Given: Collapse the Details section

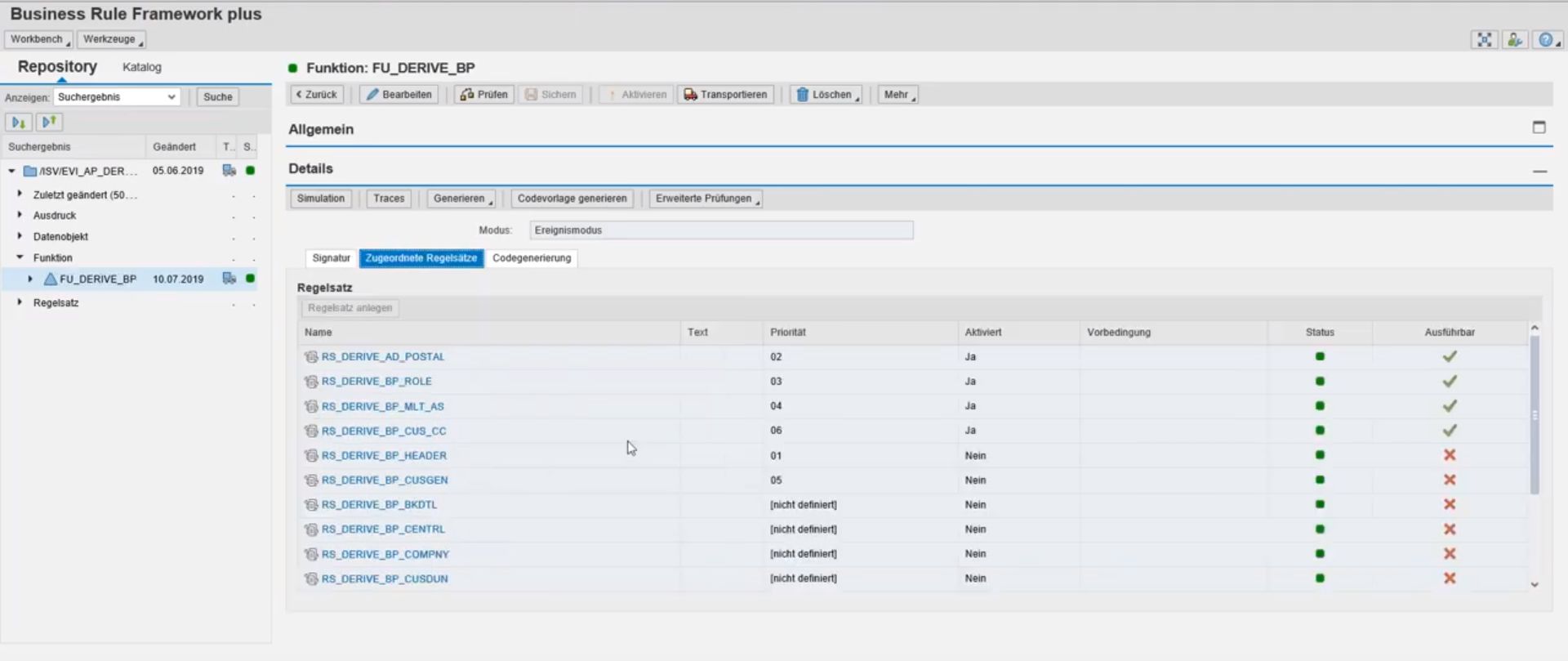Looking at the screenshot, I should [1539, 171].
